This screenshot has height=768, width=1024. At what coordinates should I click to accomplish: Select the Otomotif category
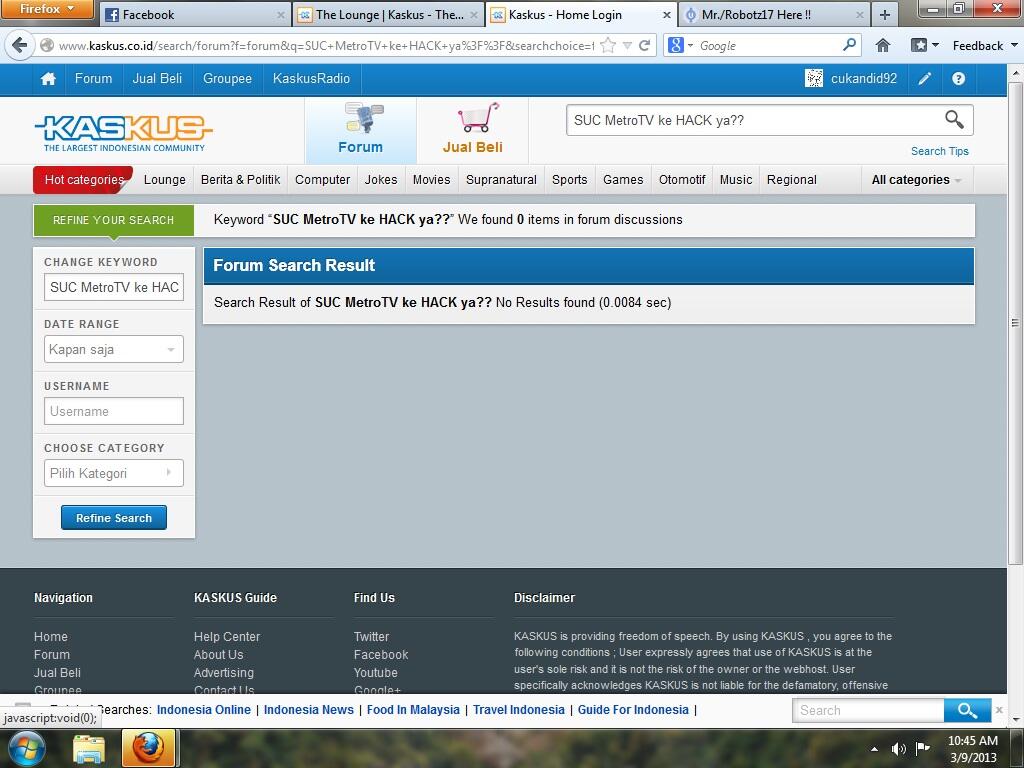point(682,180)
